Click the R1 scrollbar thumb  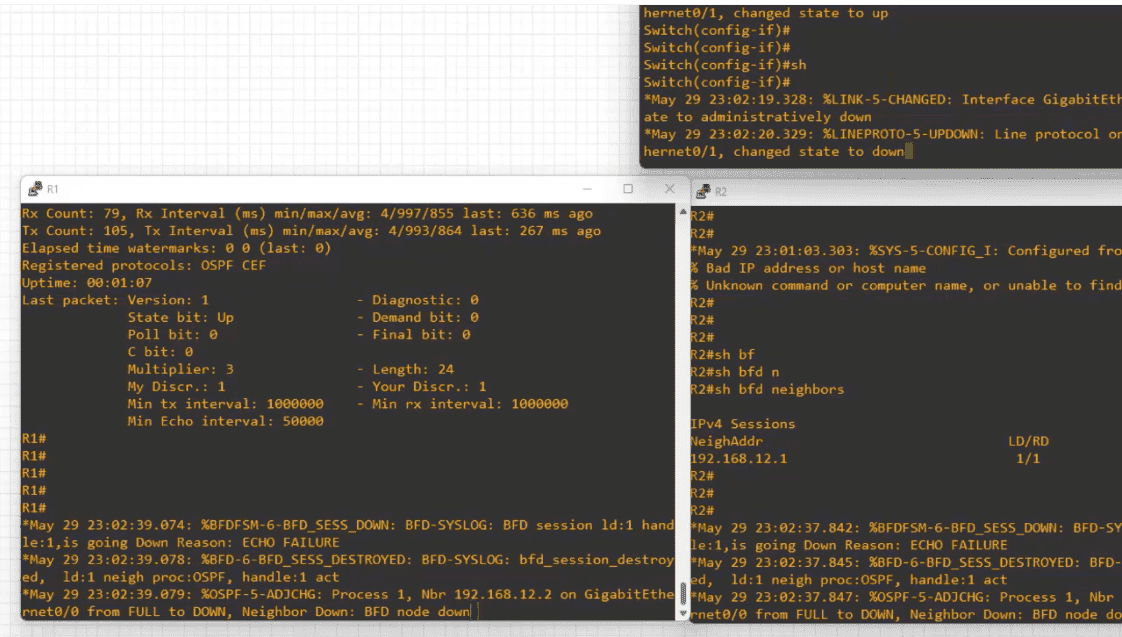click(684, 592)
